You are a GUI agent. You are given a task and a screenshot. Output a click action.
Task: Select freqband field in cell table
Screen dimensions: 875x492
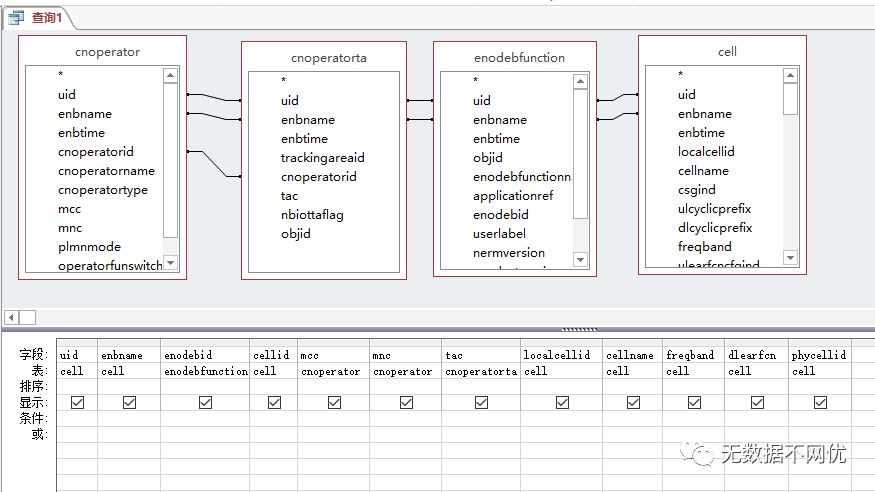click(704, 247)
